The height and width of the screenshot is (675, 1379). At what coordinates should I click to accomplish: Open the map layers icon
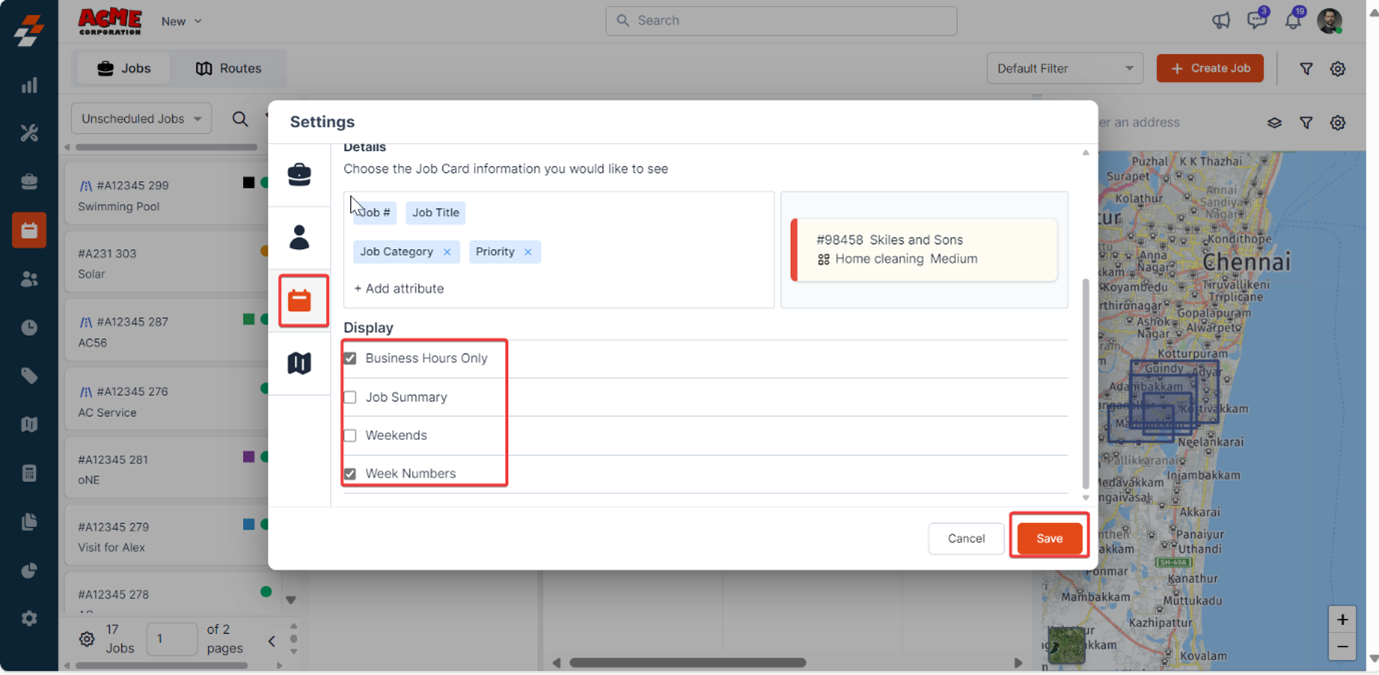[1274, 122]
